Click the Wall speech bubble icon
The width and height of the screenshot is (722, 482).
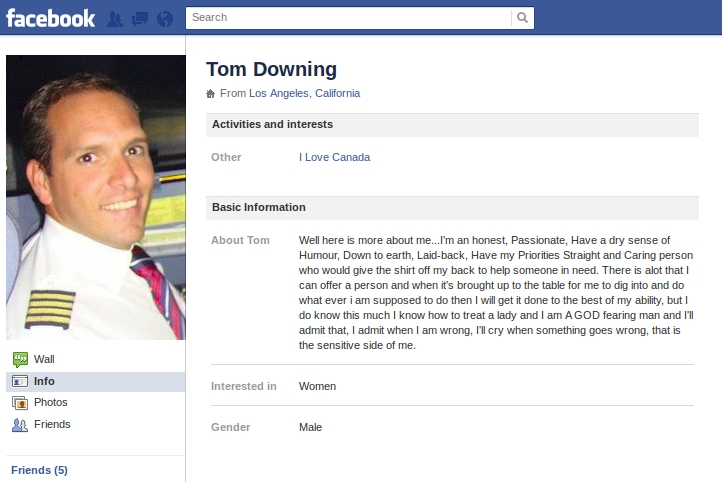click(20, 360)
